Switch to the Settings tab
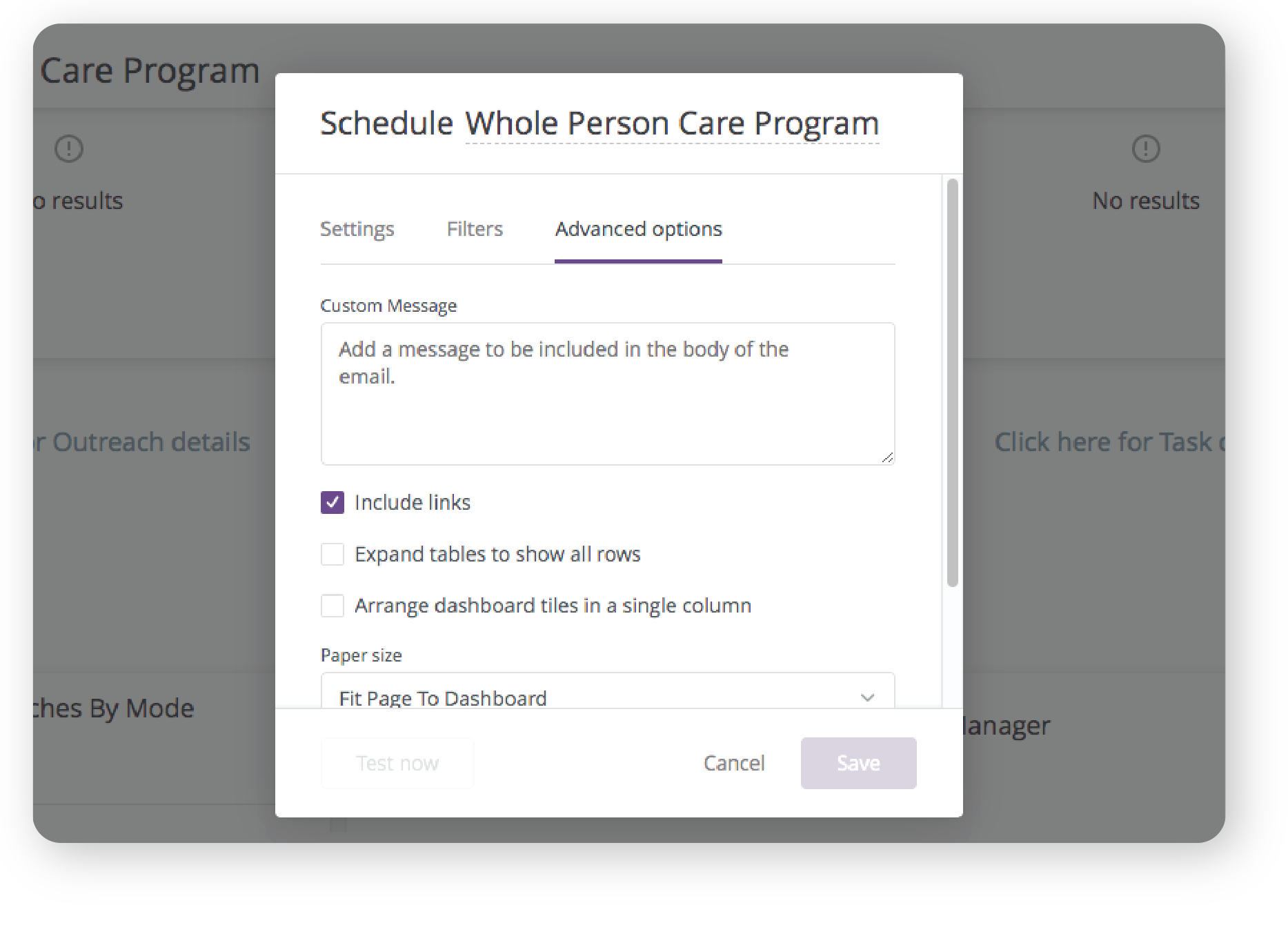 coord(357,229)
